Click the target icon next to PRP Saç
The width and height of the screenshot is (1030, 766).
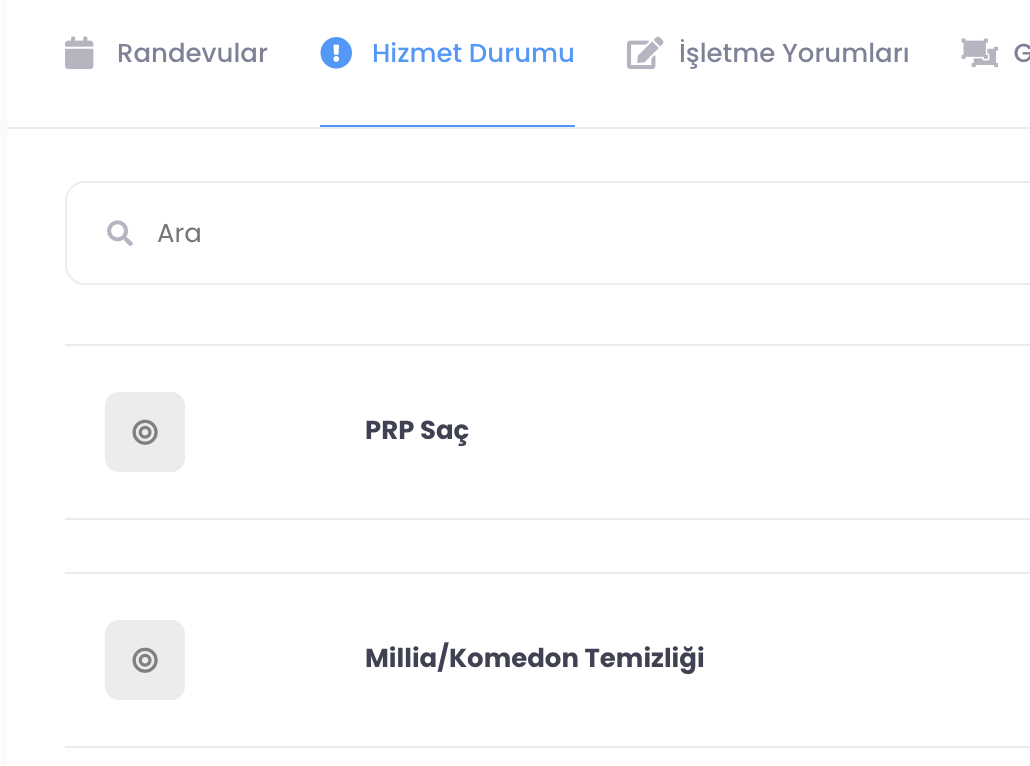(x=145, y=432)
